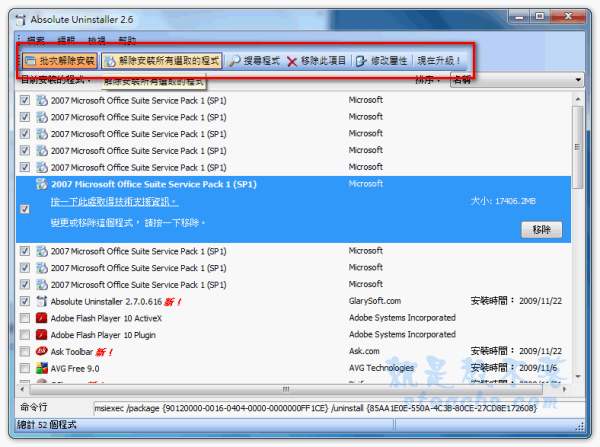
Task: Click the AVG Technologies publisher text
Action: pos(382,368)
